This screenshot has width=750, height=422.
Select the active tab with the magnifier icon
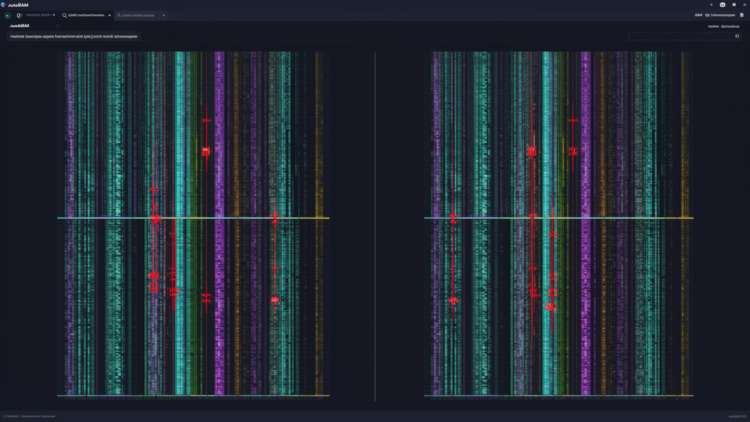[x=87, y=15]
